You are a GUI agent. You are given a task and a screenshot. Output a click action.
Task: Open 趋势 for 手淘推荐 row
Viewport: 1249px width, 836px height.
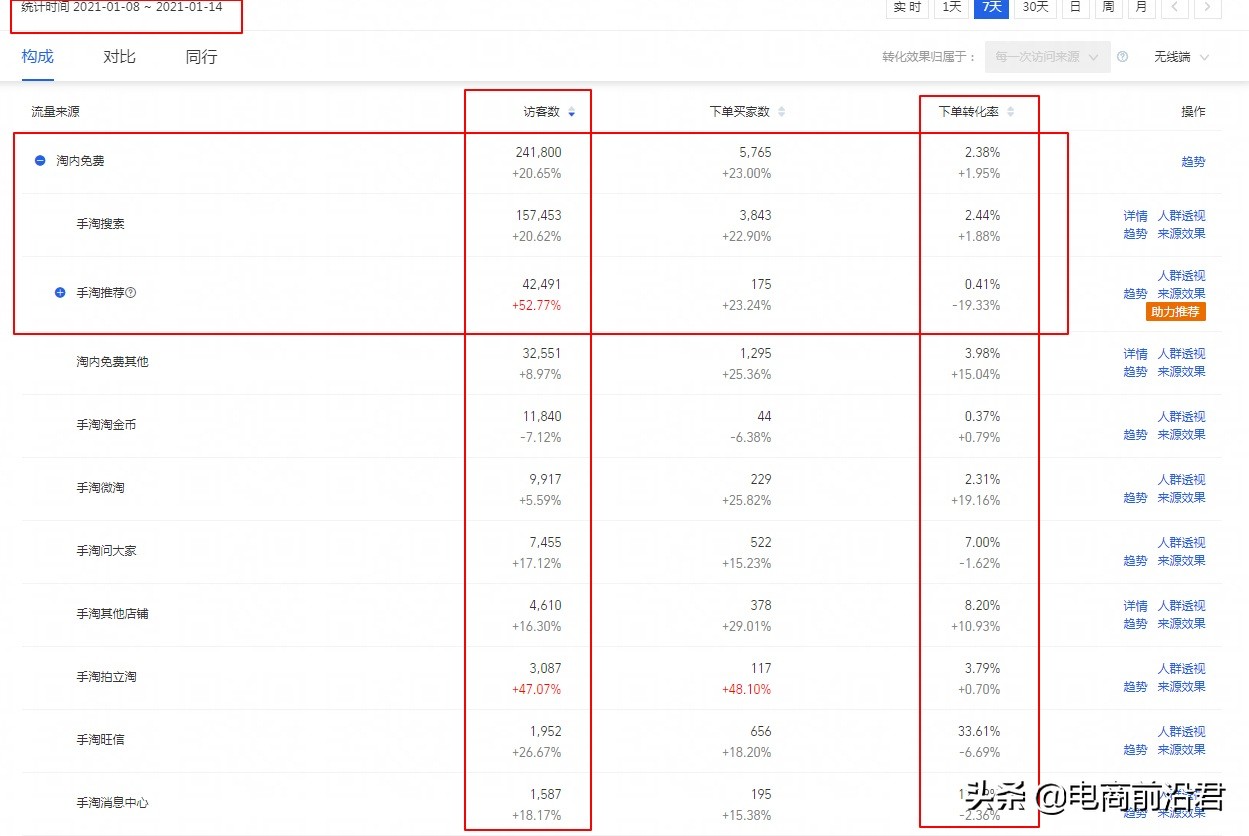(1135, 293)
